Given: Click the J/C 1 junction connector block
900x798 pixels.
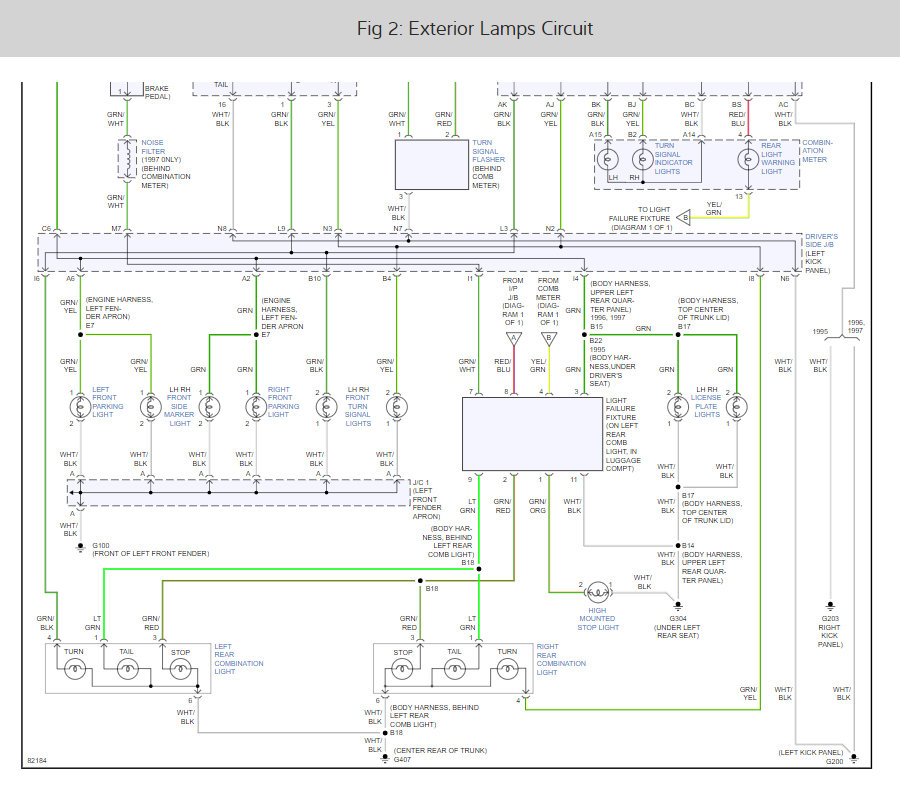Looking at the screenshot, I should 238,493.
